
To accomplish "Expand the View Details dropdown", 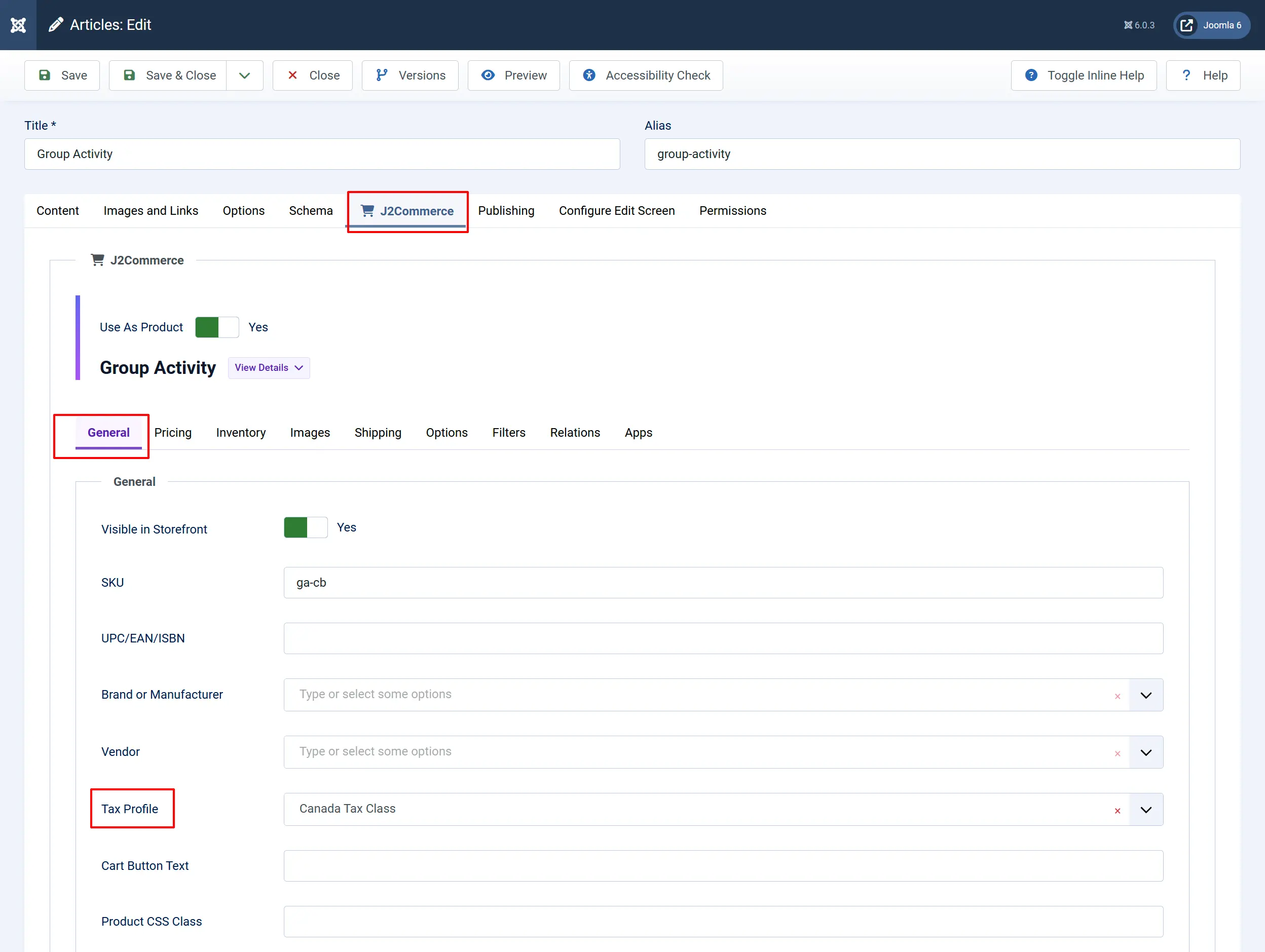I will click(269, 368).
